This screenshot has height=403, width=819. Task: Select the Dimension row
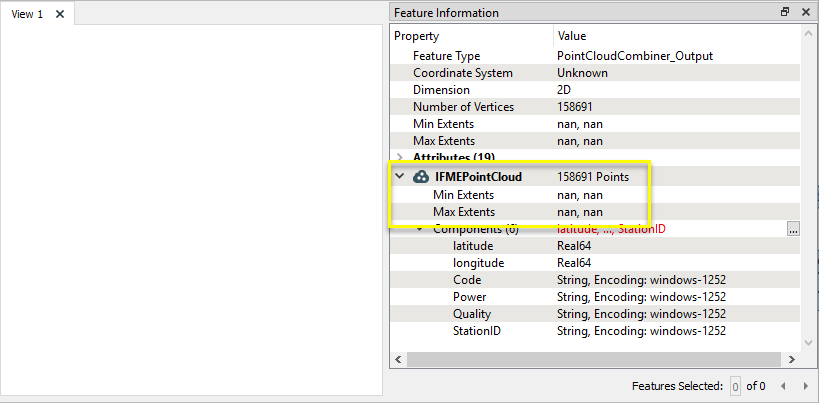tap(595, 90)
